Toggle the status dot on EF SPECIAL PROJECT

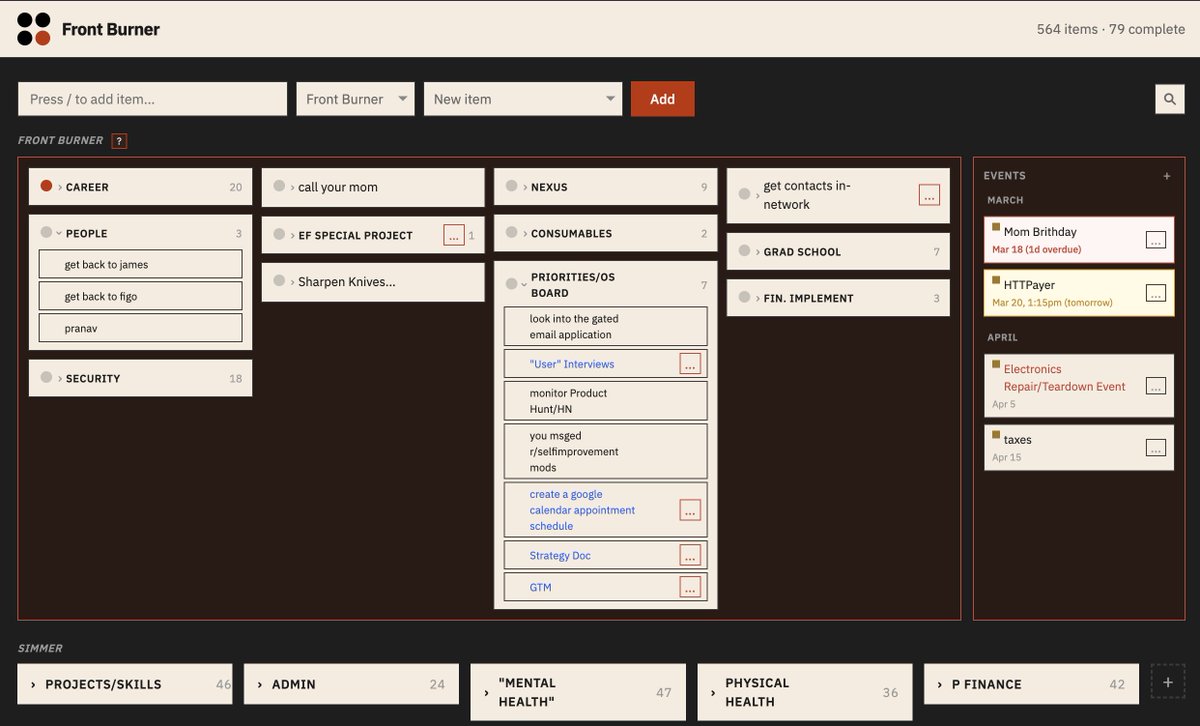pyautogui.click(x=279, y=234)
